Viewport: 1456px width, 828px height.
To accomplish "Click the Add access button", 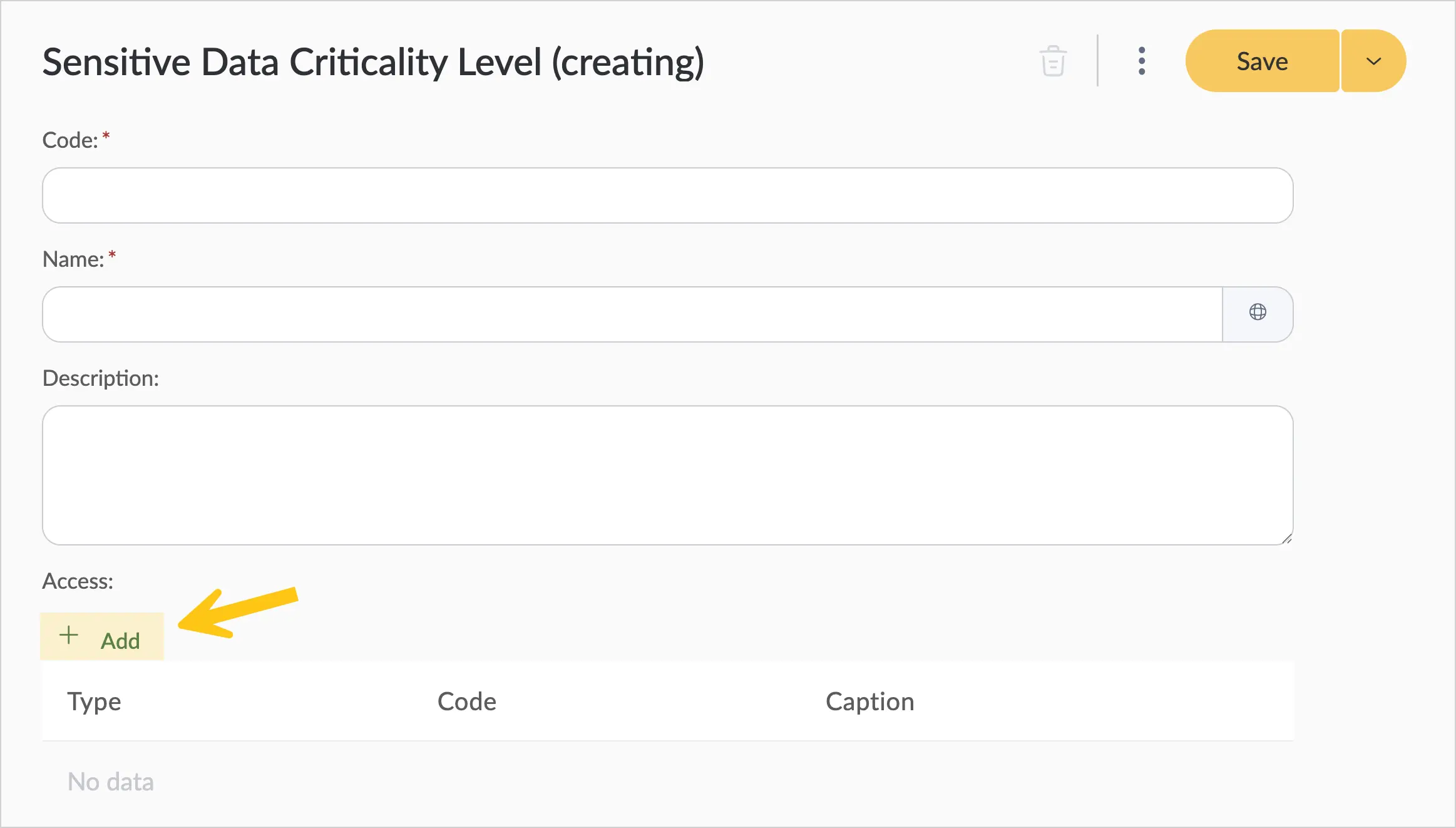I will point(102,636).
